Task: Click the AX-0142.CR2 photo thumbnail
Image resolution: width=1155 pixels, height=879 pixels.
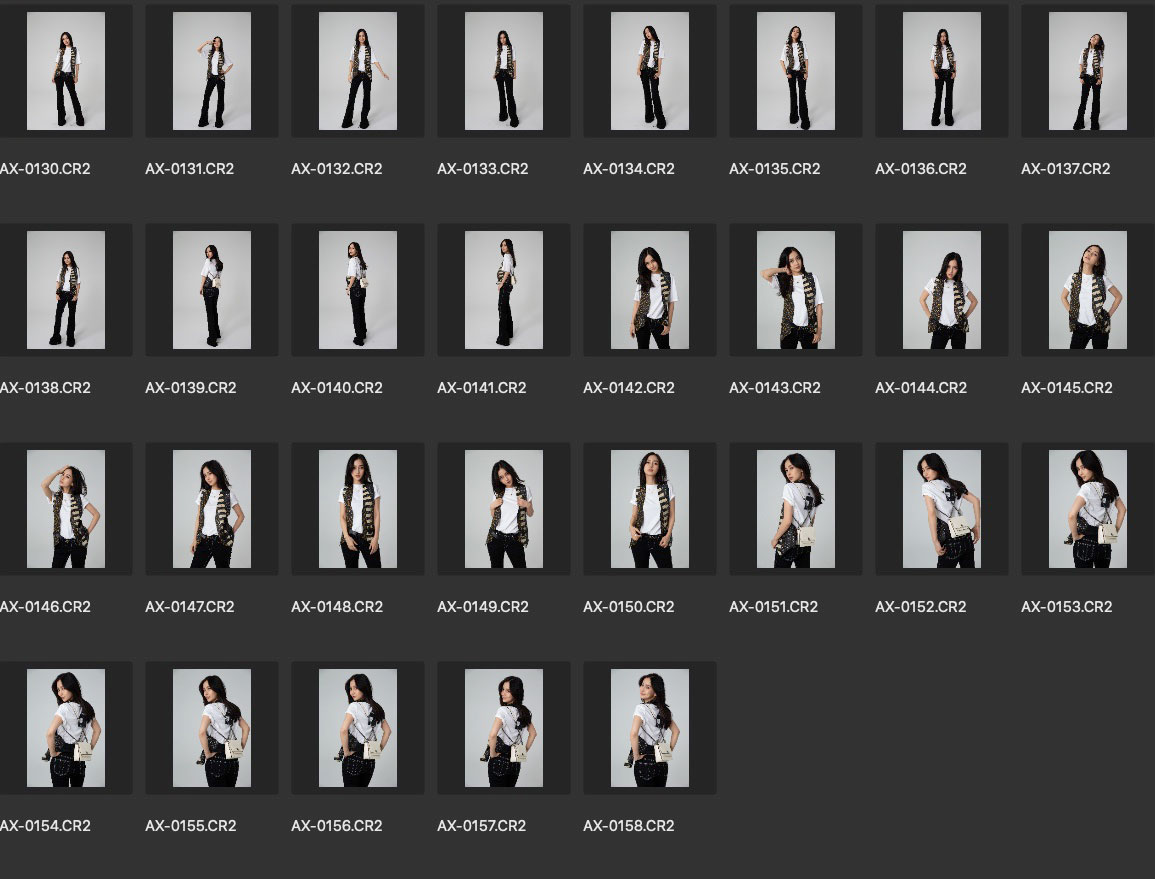Action: point(650,290)
